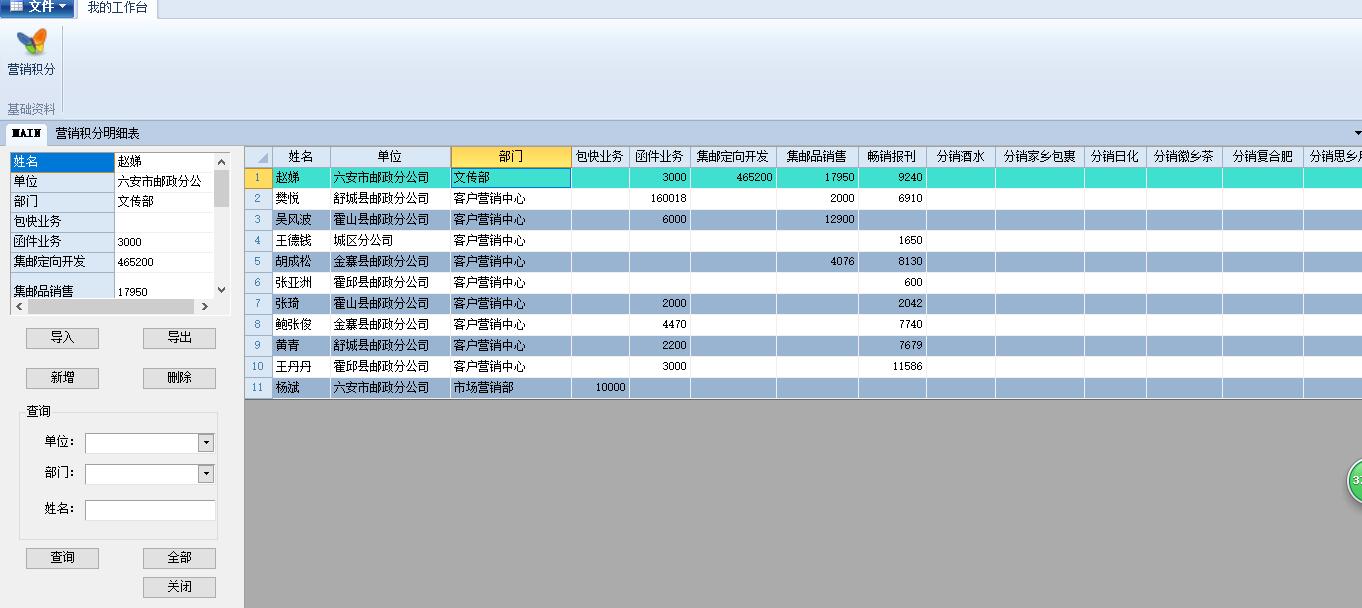Click the 导出 button
1362x608 pixels.
click(179, 338)
